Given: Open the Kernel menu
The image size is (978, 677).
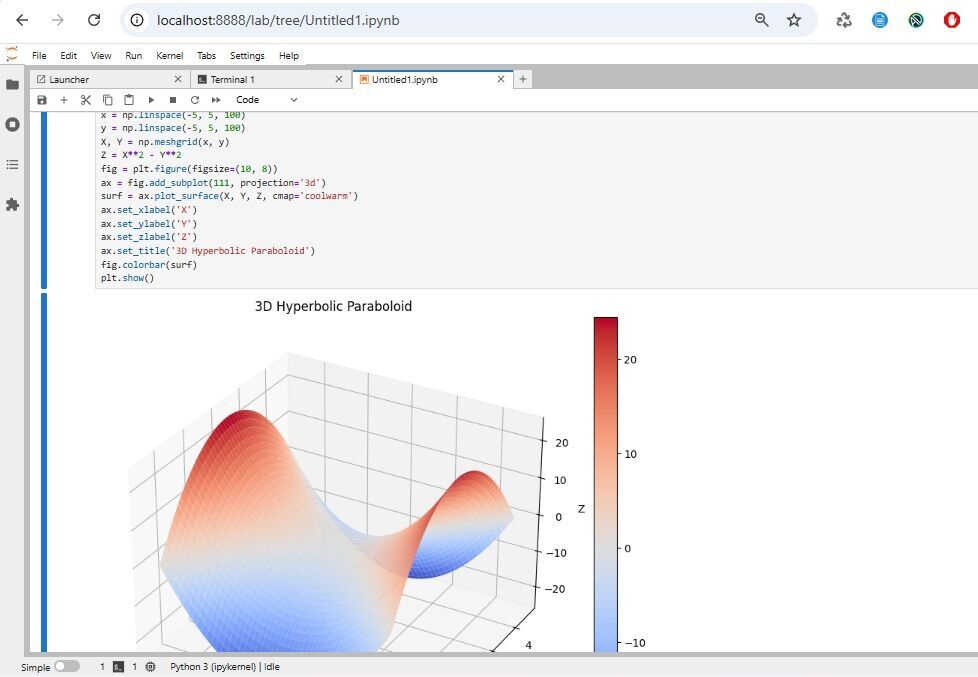Looking at the screenshot, I should click(x=169, y=56).
